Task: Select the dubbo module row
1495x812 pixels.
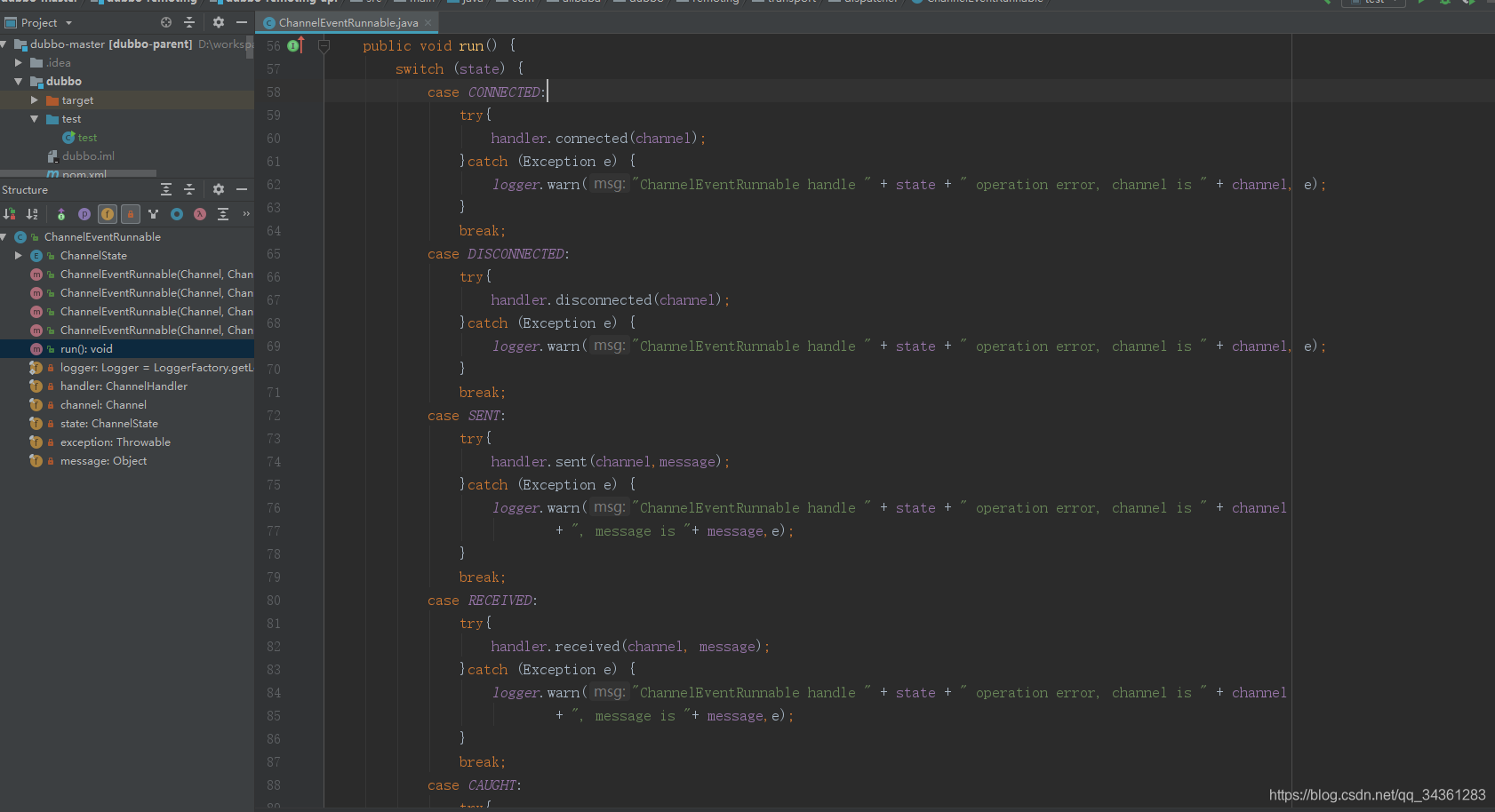Action: coord(127,82)
